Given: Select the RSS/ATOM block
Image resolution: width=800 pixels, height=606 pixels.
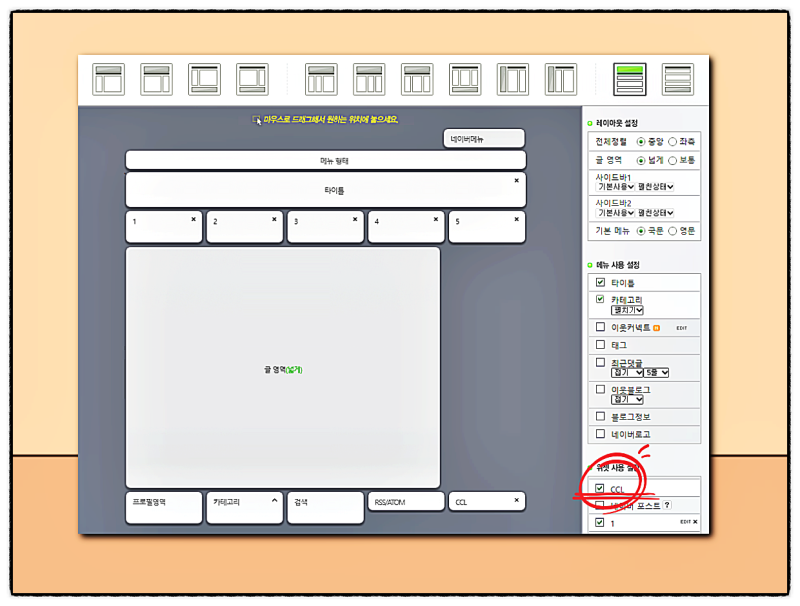Looking at the screenshot, I should (x=406, y=502).
